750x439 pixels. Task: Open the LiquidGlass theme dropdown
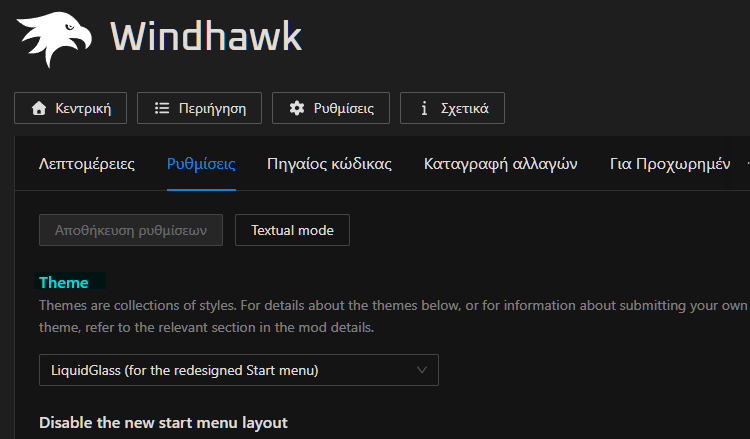pos(239,370)
